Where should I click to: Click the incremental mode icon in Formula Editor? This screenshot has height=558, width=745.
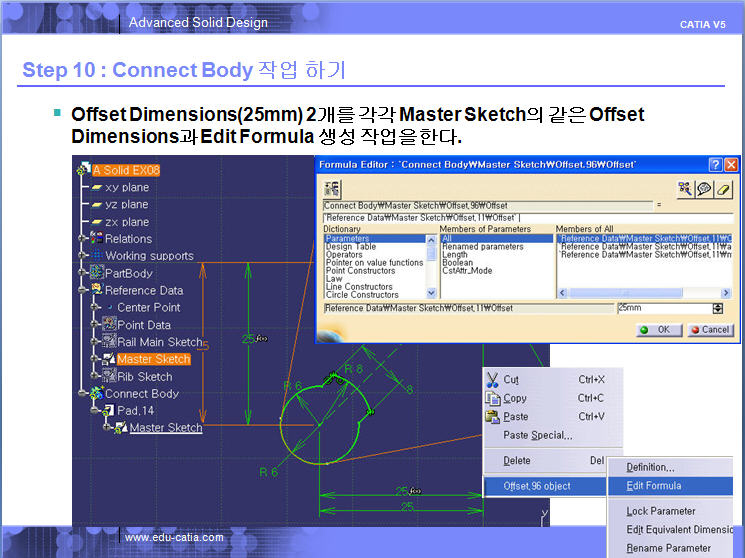[332, 188]
